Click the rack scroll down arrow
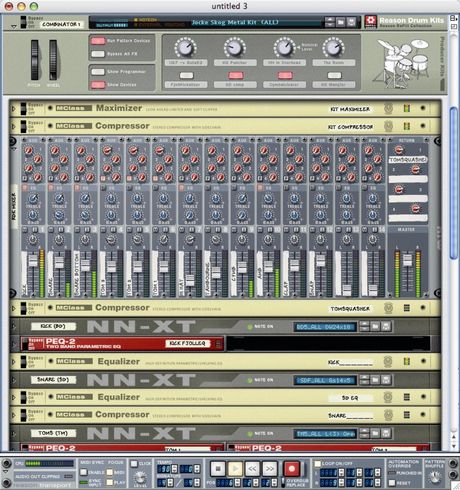Screen dimensions: 460x490 coord(454,445)
